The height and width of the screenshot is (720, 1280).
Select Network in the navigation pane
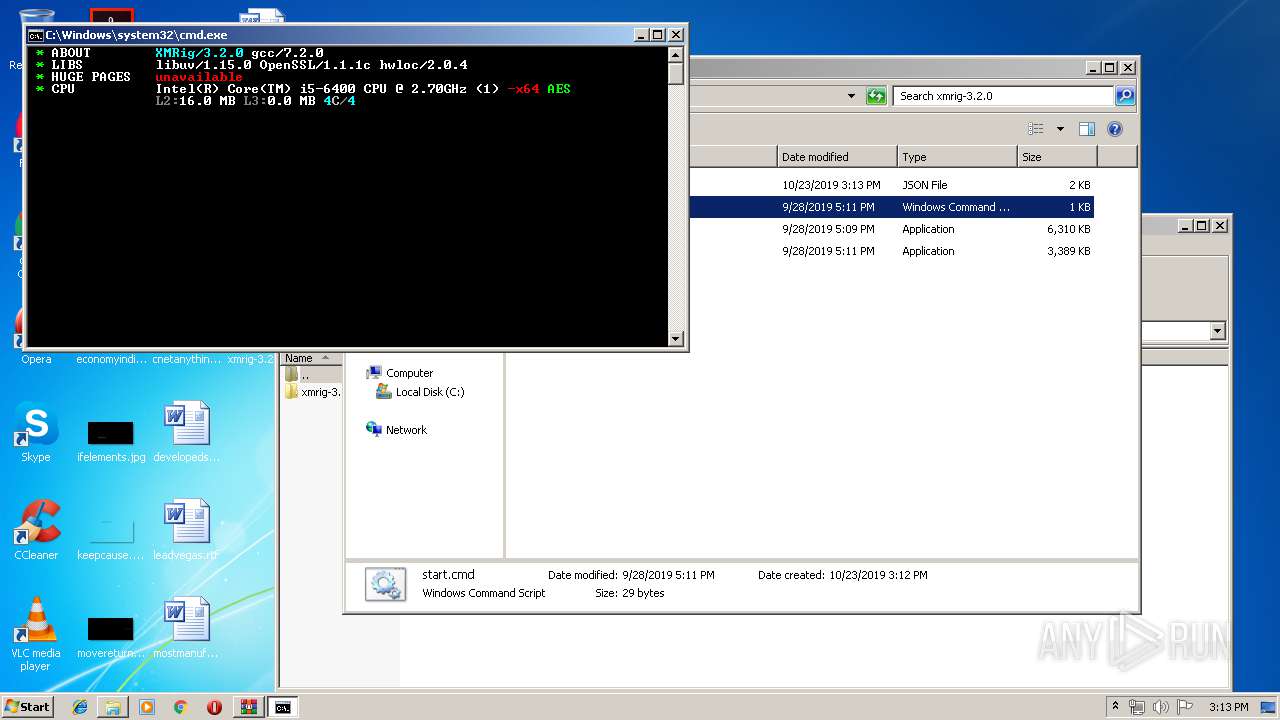tap(397, 430)
